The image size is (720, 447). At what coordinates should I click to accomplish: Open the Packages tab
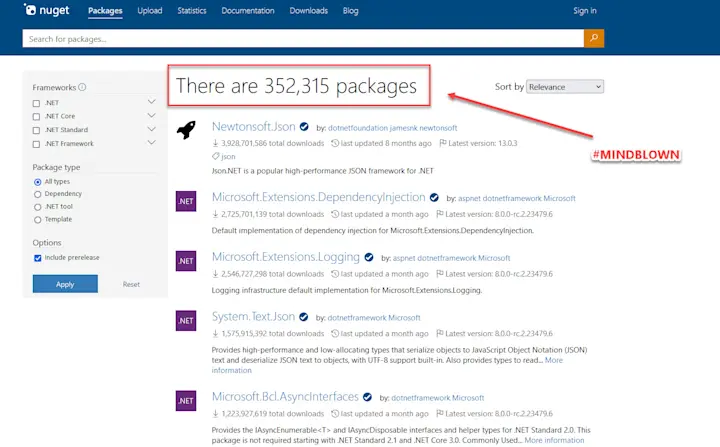pos(105,11)
